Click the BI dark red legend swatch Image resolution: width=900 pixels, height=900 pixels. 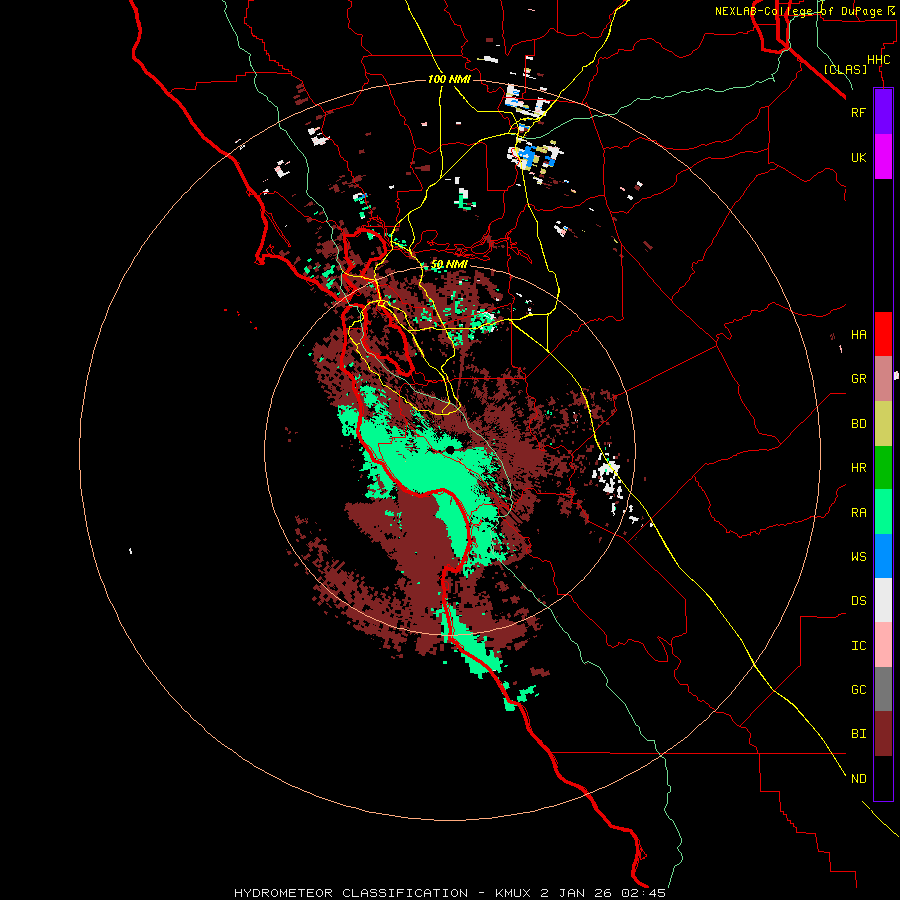point(883,734)
